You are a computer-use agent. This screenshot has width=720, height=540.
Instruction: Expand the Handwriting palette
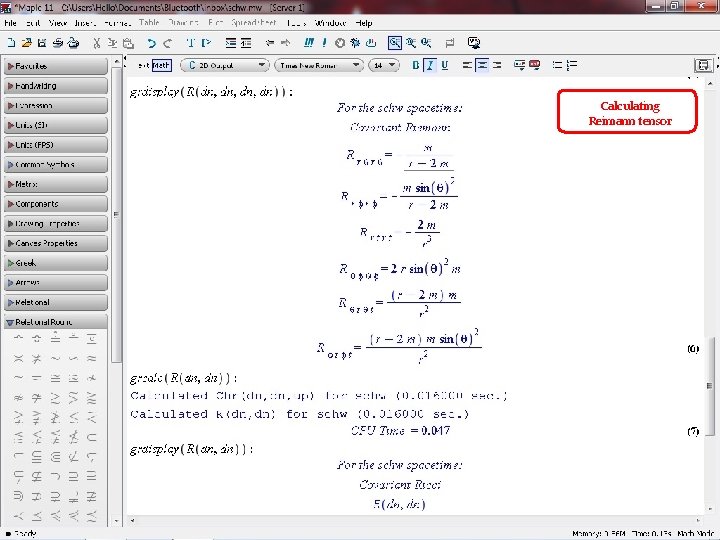[56, 86]
